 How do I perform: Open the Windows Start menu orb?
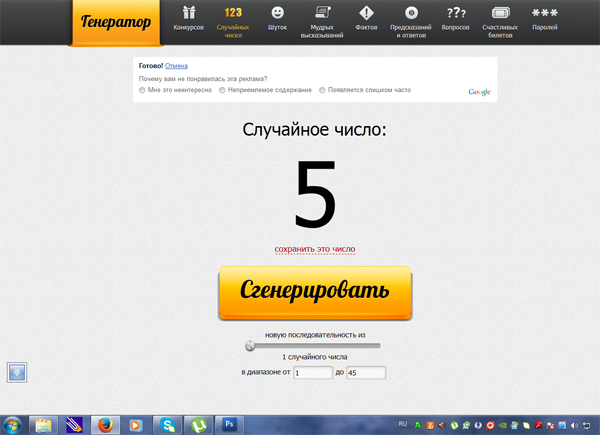click(x=11, y=425)
